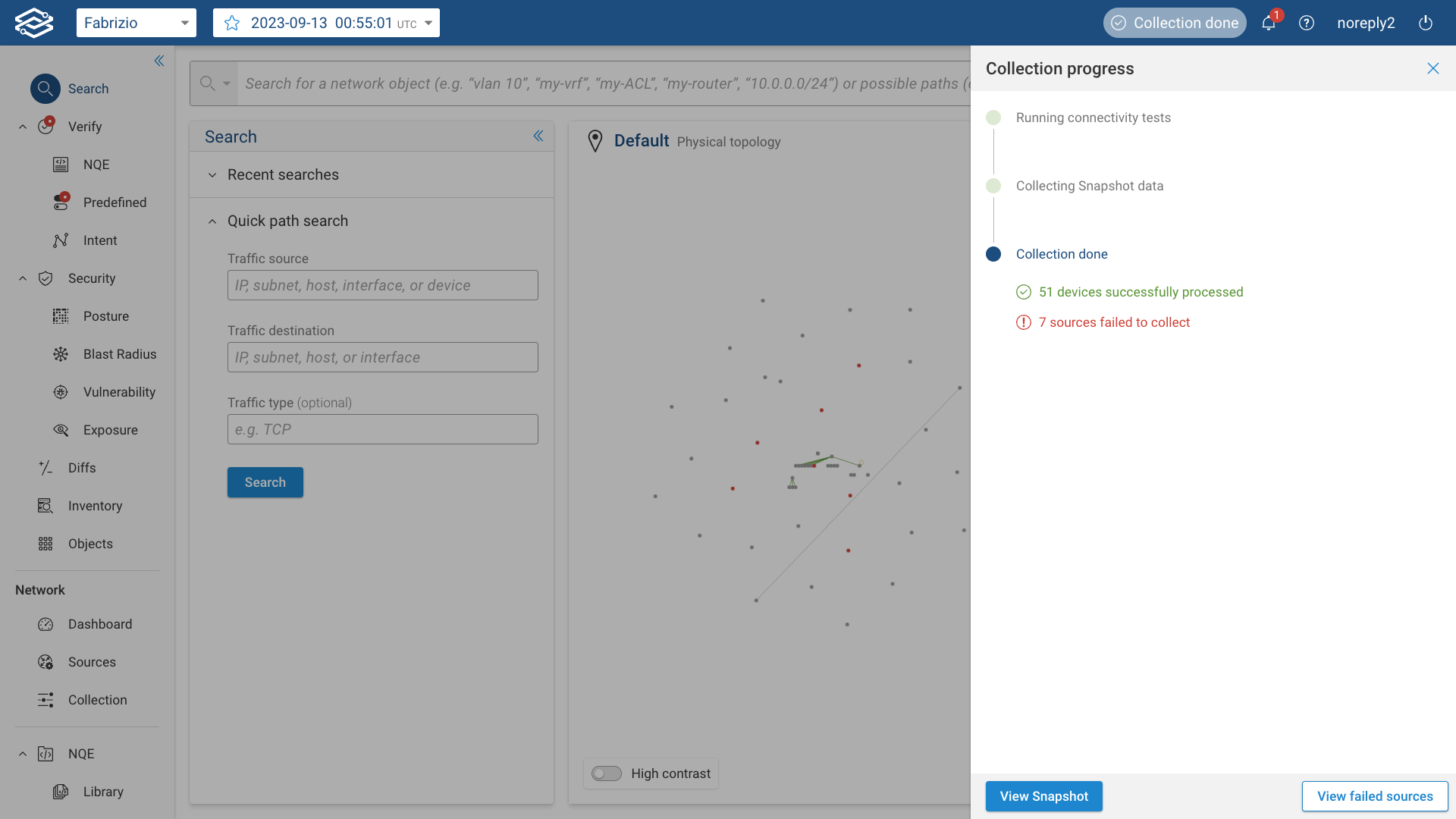This screenshot has height=819, width=1456.
Task: Close the Collection progress panel
Action: [x=1432, y=68]
